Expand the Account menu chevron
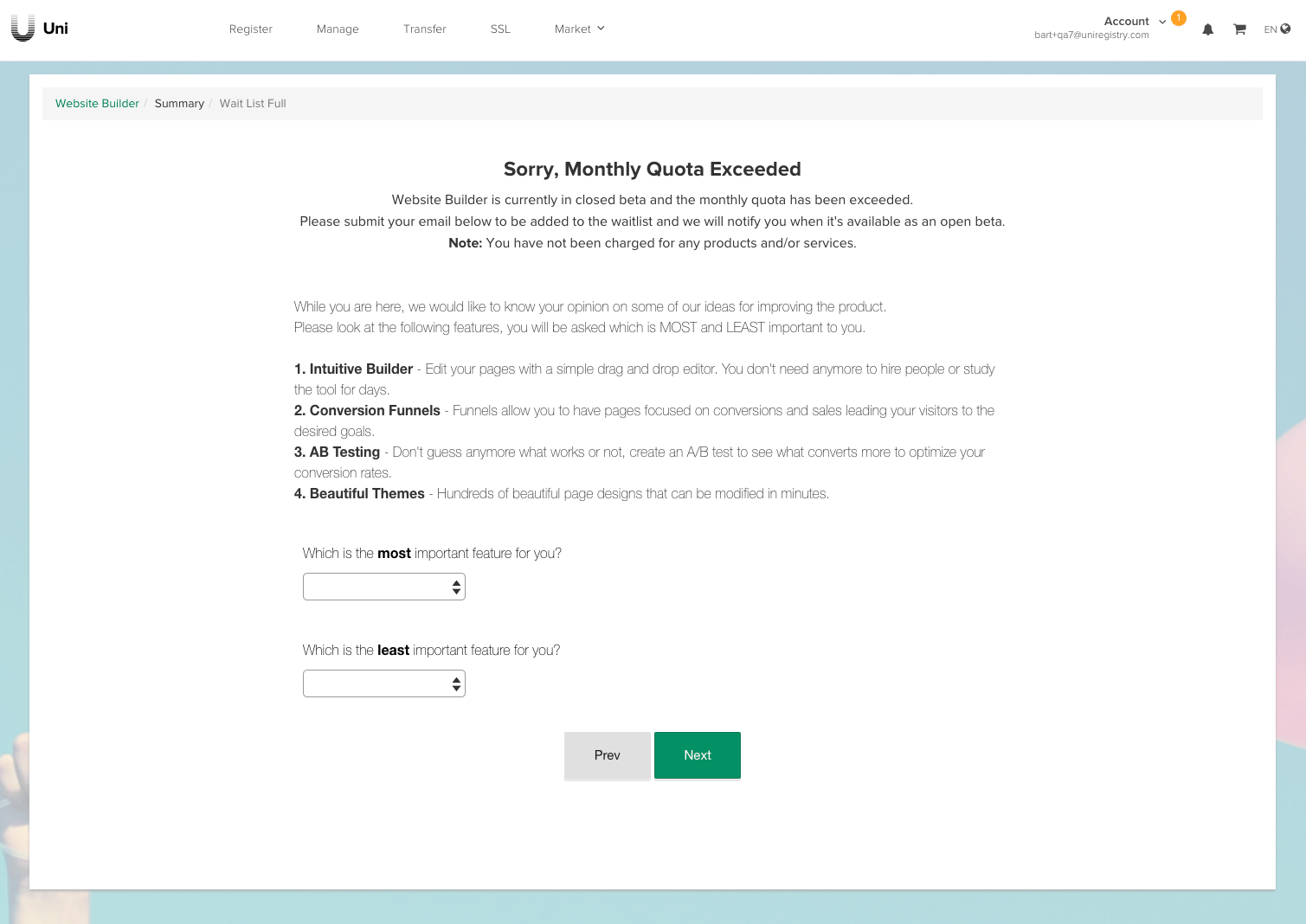Viewport: 1306px width, 924px height. [x=1161, y=22]
